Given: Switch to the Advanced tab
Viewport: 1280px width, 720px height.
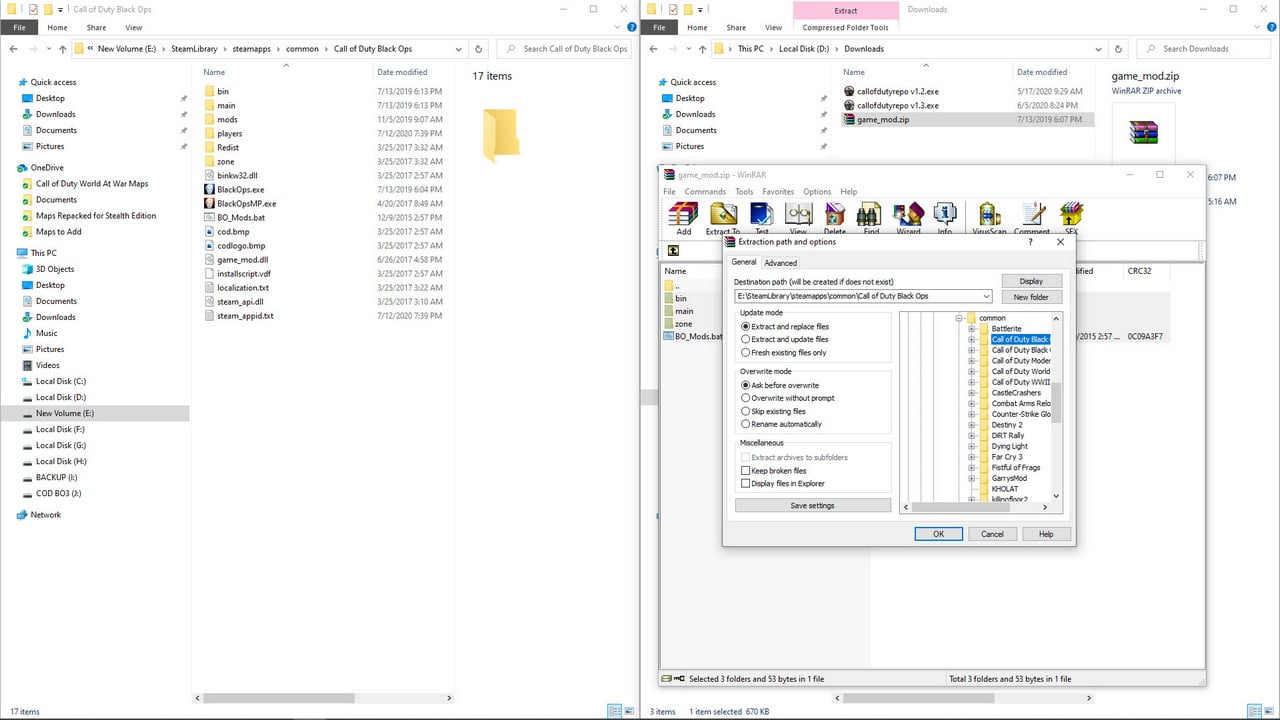Looking at the screenshot, I should pos(781,263).
